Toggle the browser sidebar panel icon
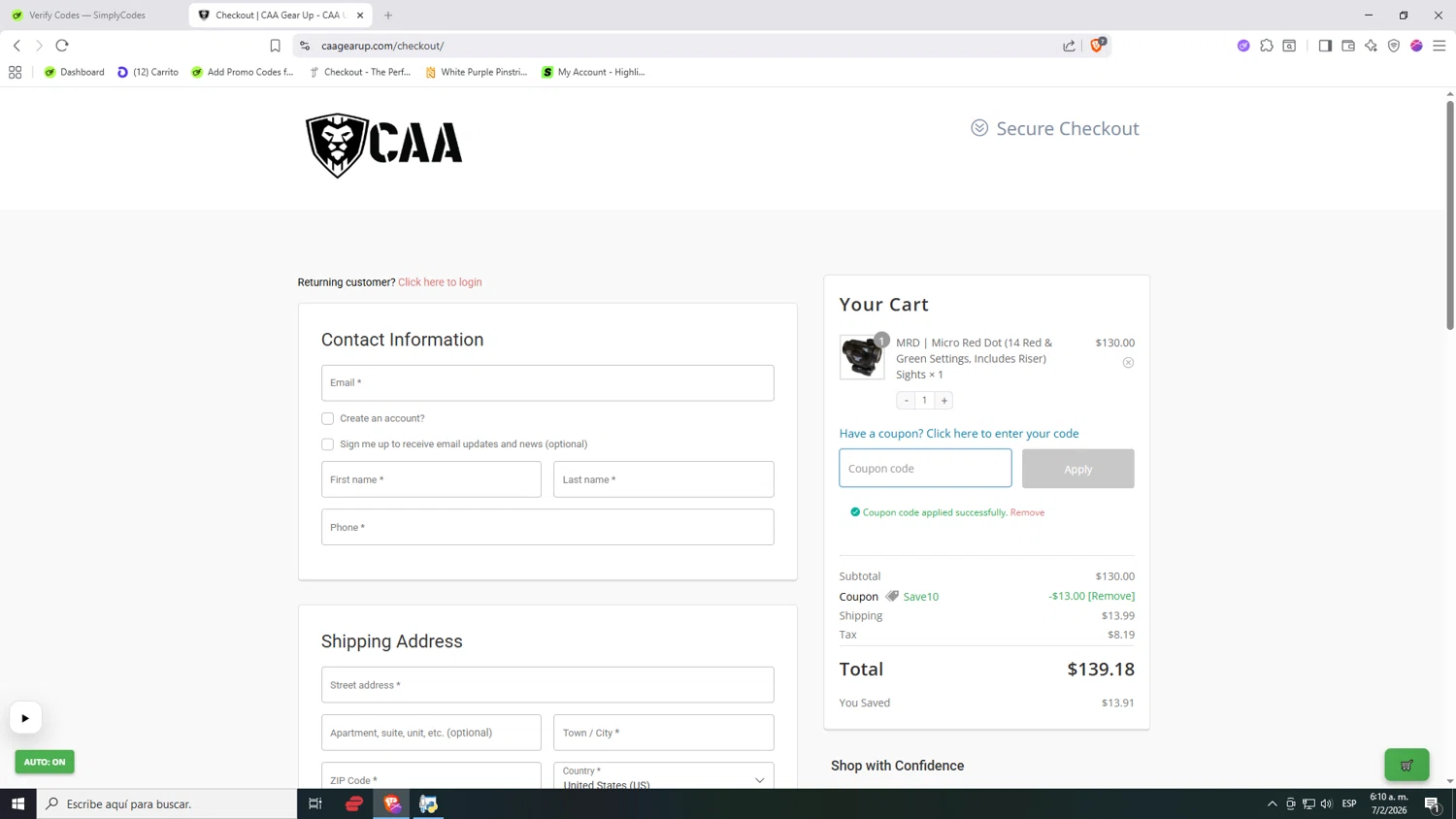The image size is (1456, 819). click(1325, 46)
